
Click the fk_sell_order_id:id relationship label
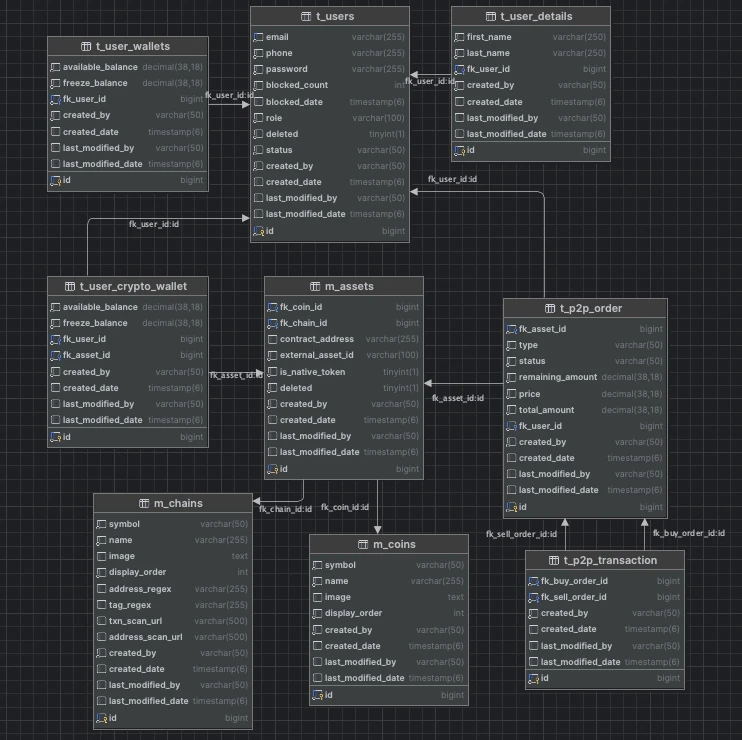[521, 534]
